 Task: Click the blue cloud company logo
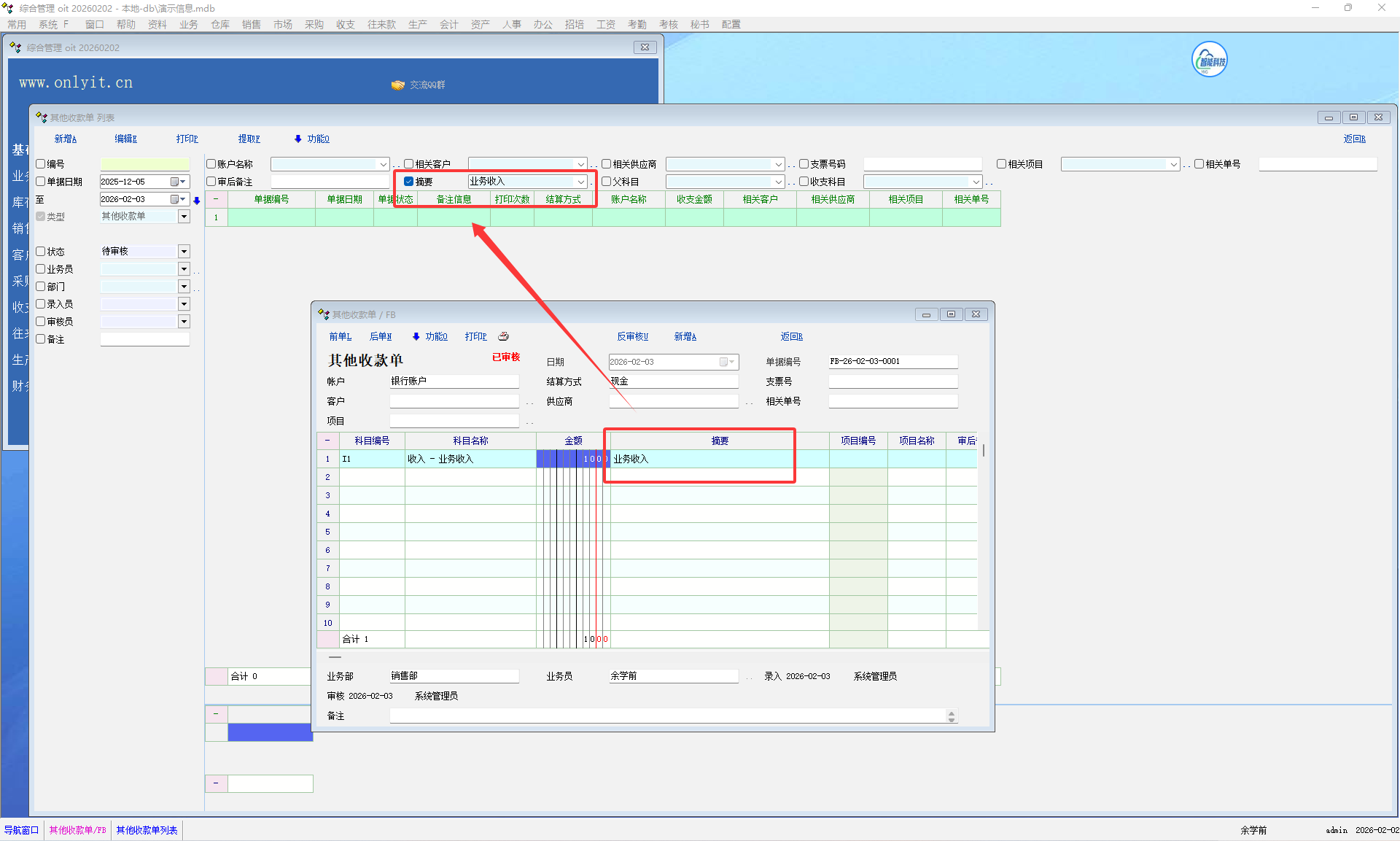1209,60
